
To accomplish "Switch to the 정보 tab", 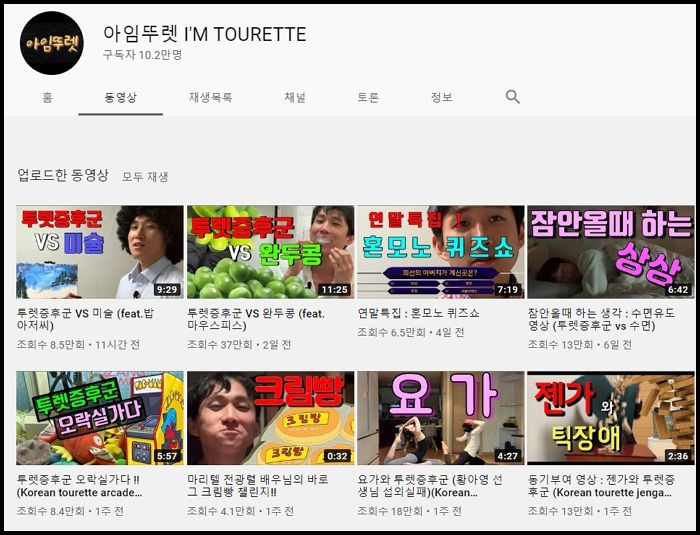I will [x=442, y=97].
